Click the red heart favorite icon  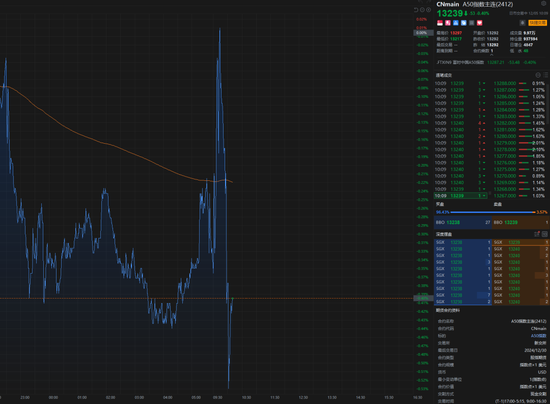(x=479, y=23)
